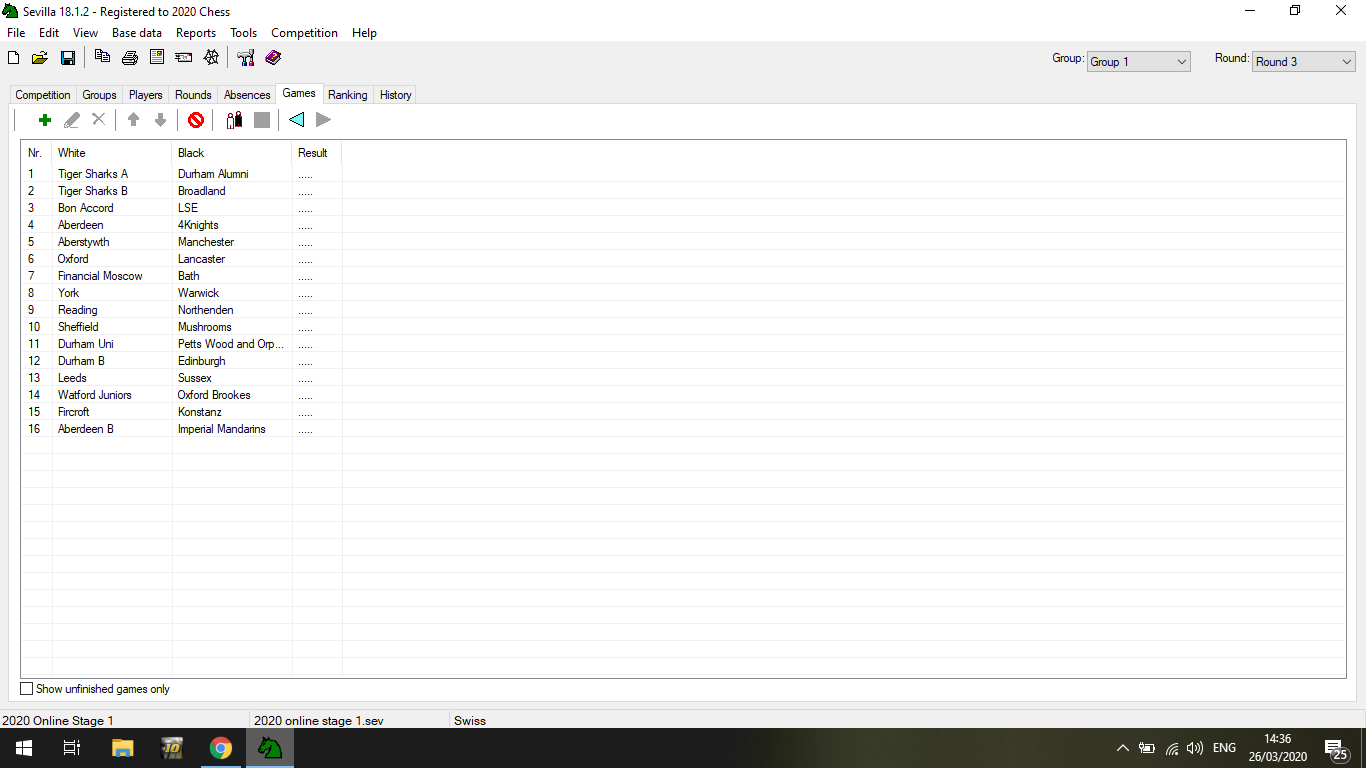Click the report page toolbar icon

click(157, 57)
